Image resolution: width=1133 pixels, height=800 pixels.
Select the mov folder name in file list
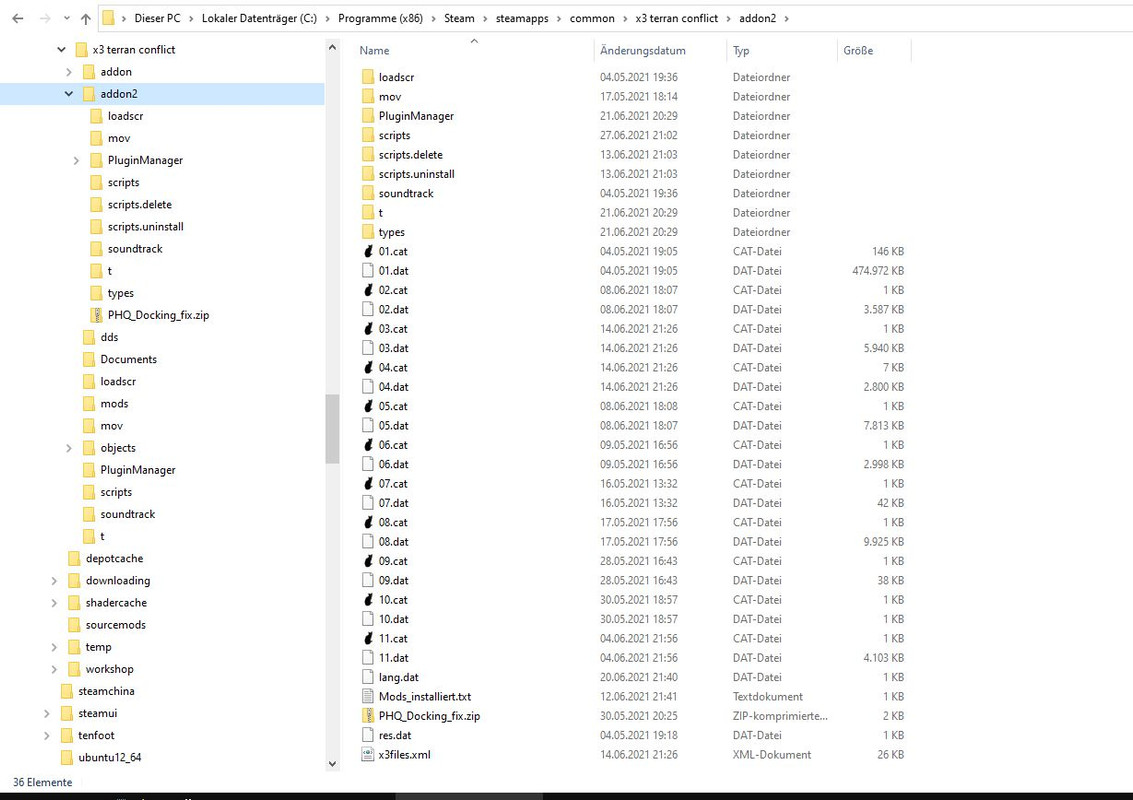click(x=389, y=97)
